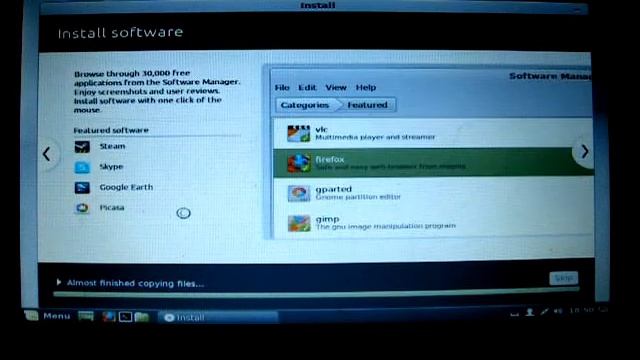The image size is (640, 360).
Task: Select the gparted list row
Action: pos(433,193)
